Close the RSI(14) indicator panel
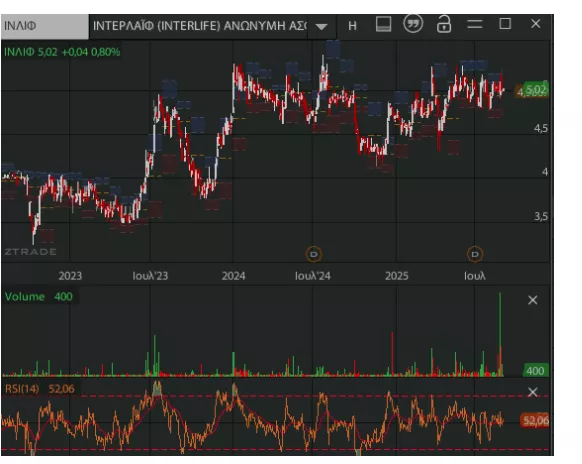Viewport: 582px width, 464px height. pos(533,392)
